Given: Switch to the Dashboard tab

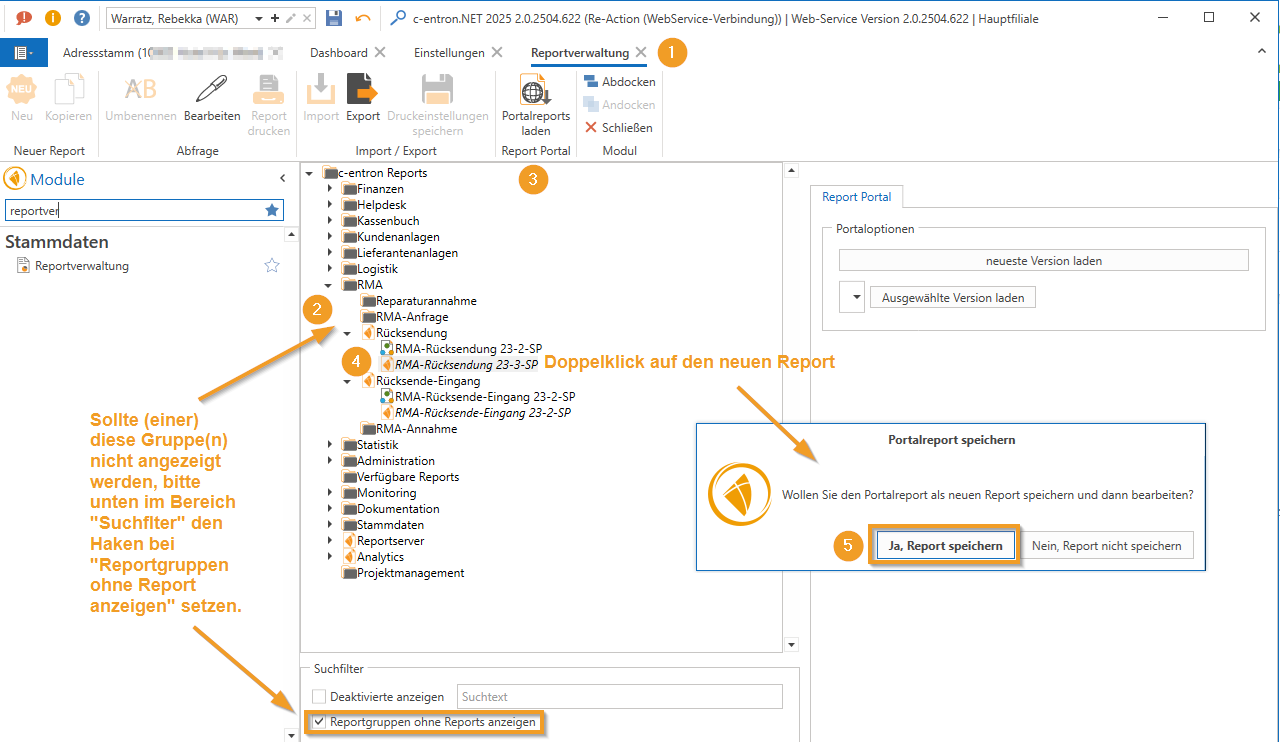Looking at the screenshot, I should (338, 53).
